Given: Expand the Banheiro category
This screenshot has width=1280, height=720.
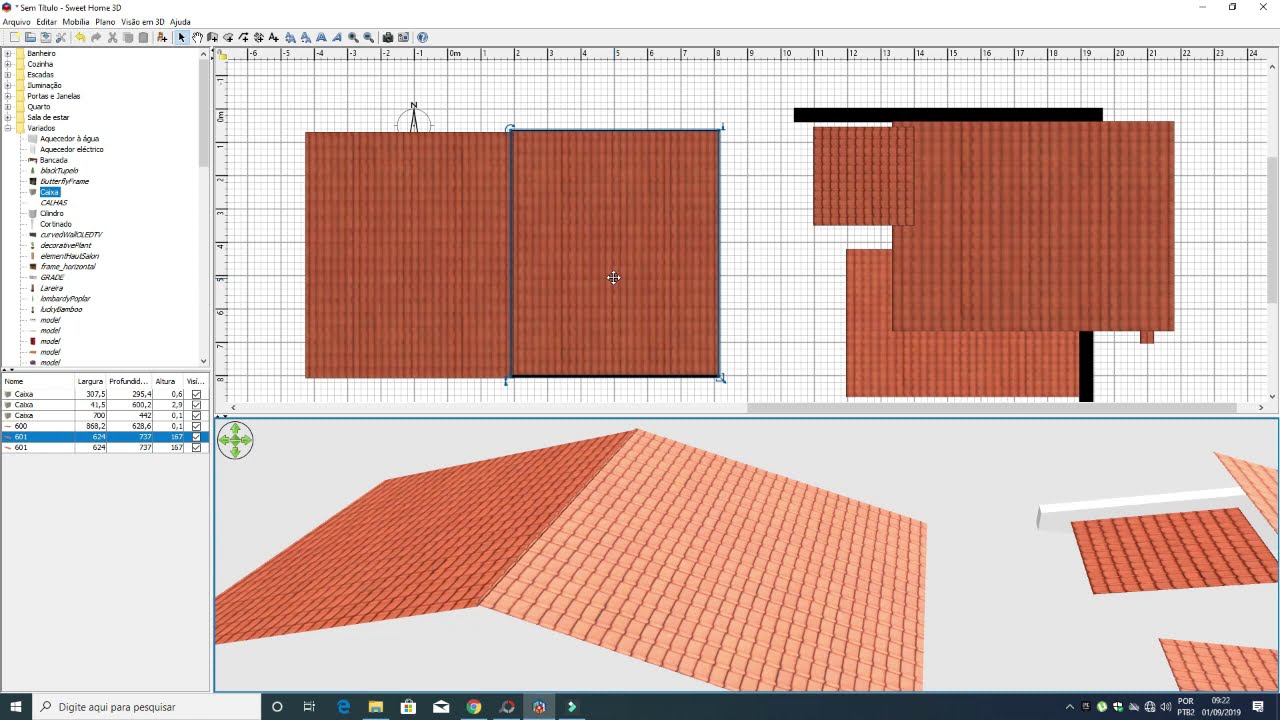Looking at the screenshot, I should (x=8, y=53).
